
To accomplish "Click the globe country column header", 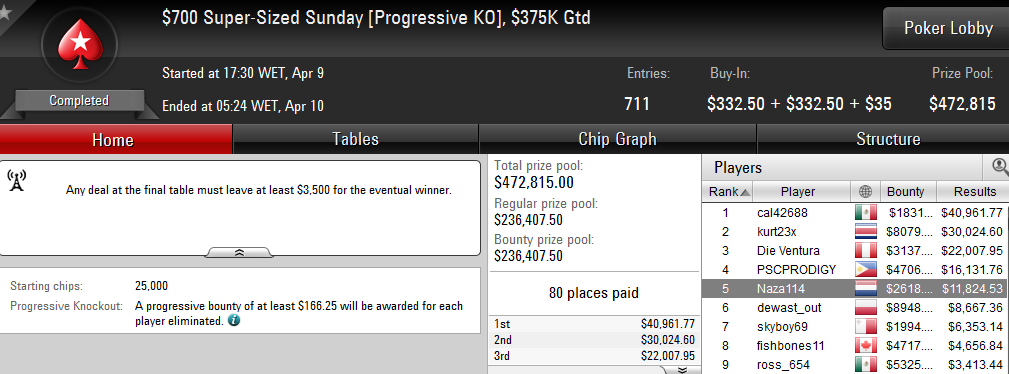I will (x=866, y=191).
